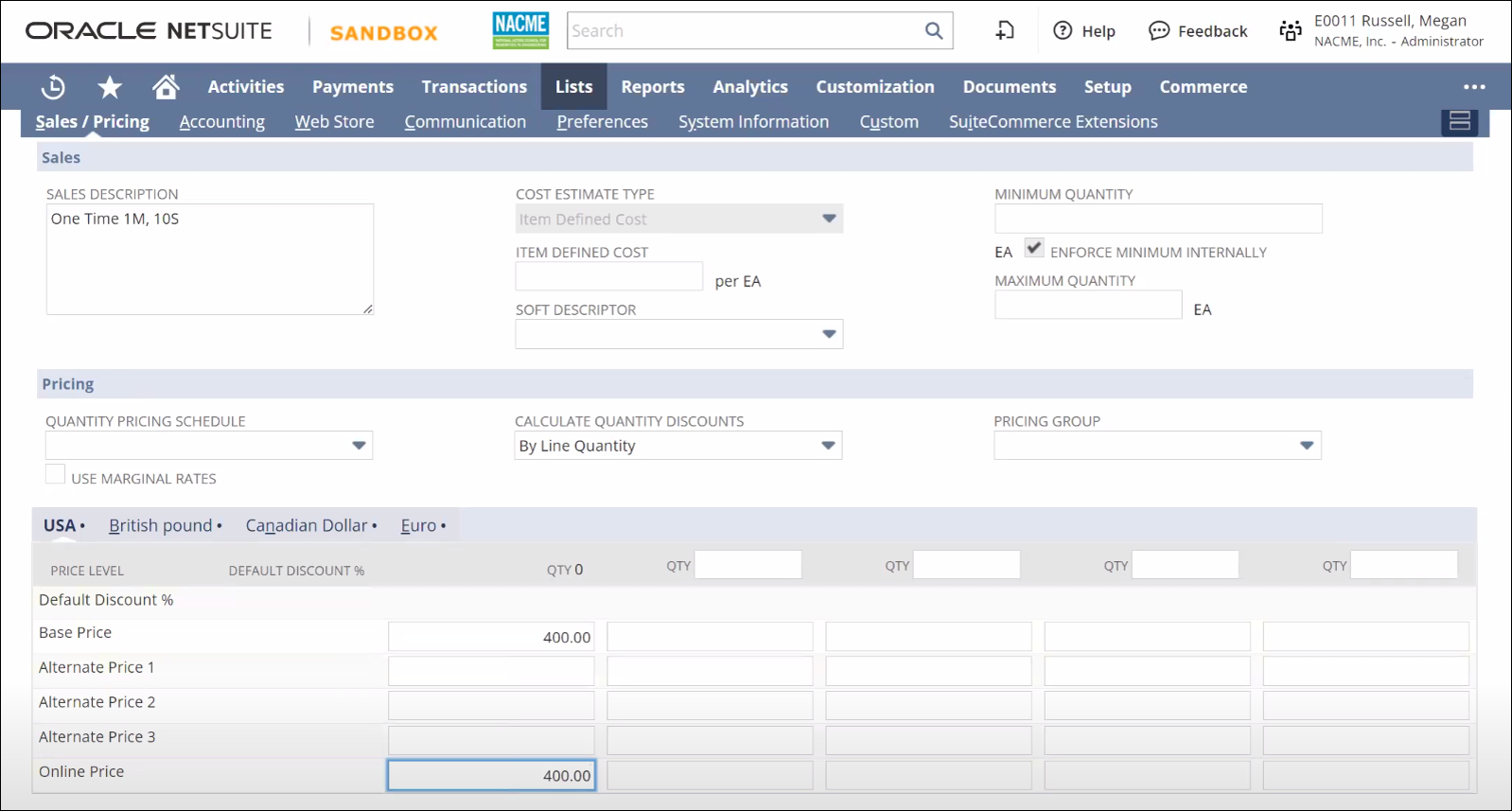The image size is (1512, 811).
Task: Open the three-dot overflow menu
Action: pyautogui.click(x=1473, y=87)
